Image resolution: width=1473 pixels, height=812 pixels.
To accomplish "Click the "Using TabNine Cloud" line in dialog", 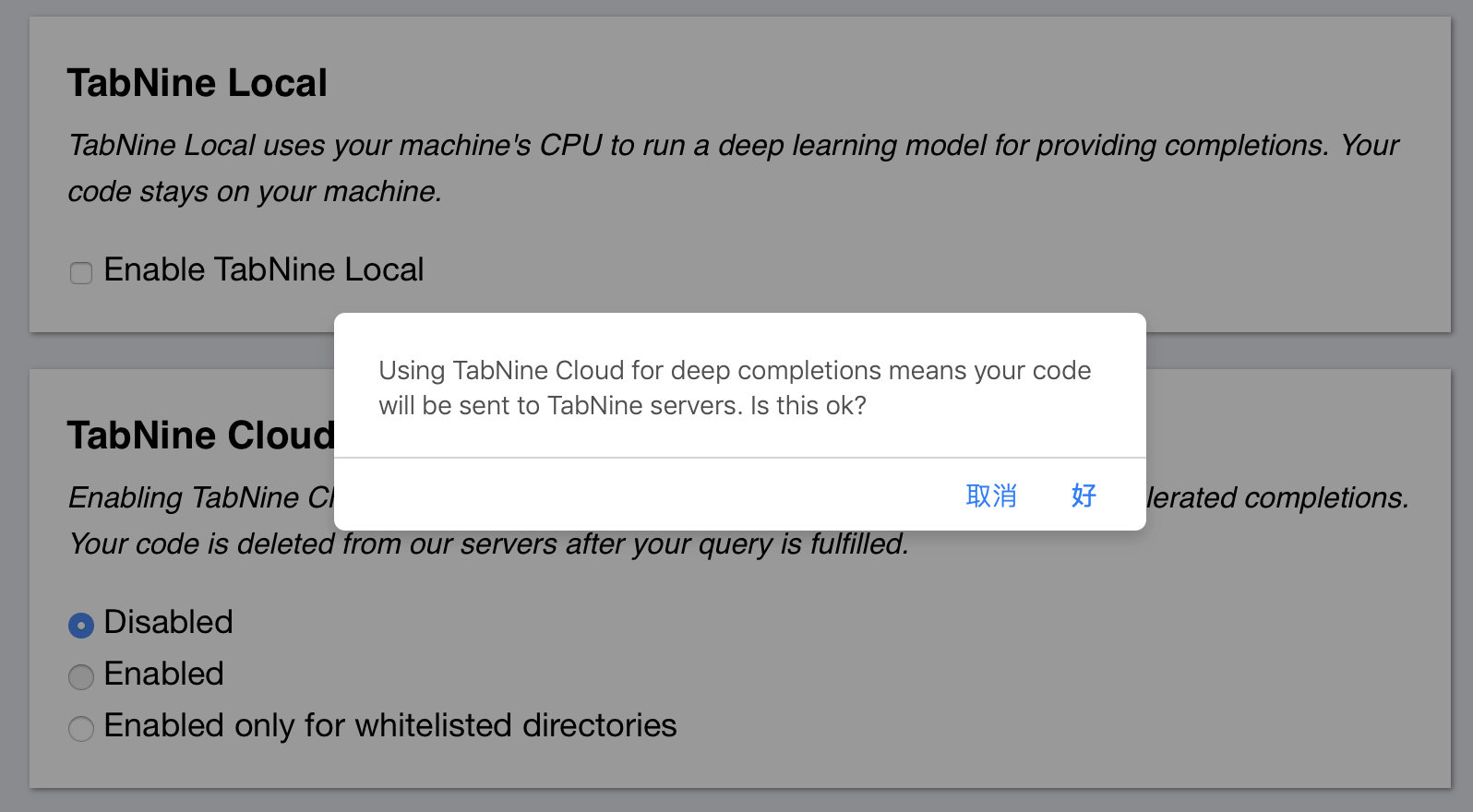I will pyautogui.click(x=735, y=370).
